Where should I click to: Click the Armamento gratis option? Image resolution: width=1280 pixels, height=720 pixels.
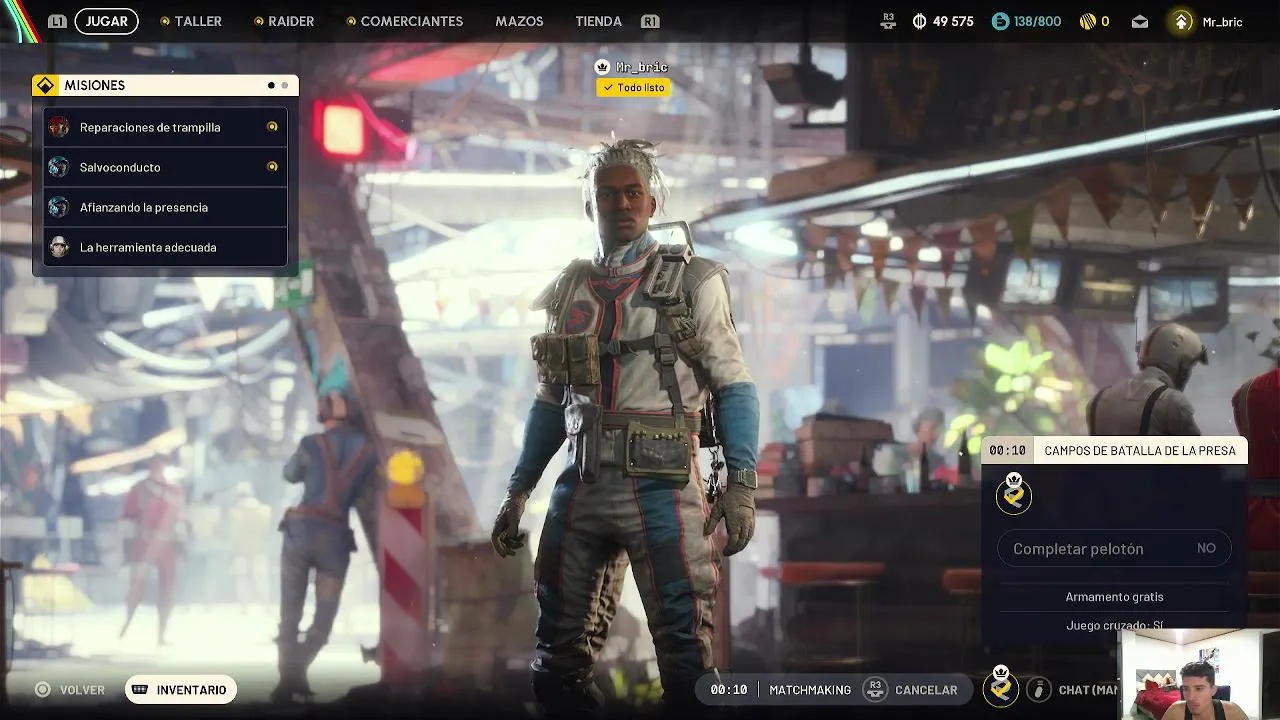pyautogui.click(x=1114, y=597)
